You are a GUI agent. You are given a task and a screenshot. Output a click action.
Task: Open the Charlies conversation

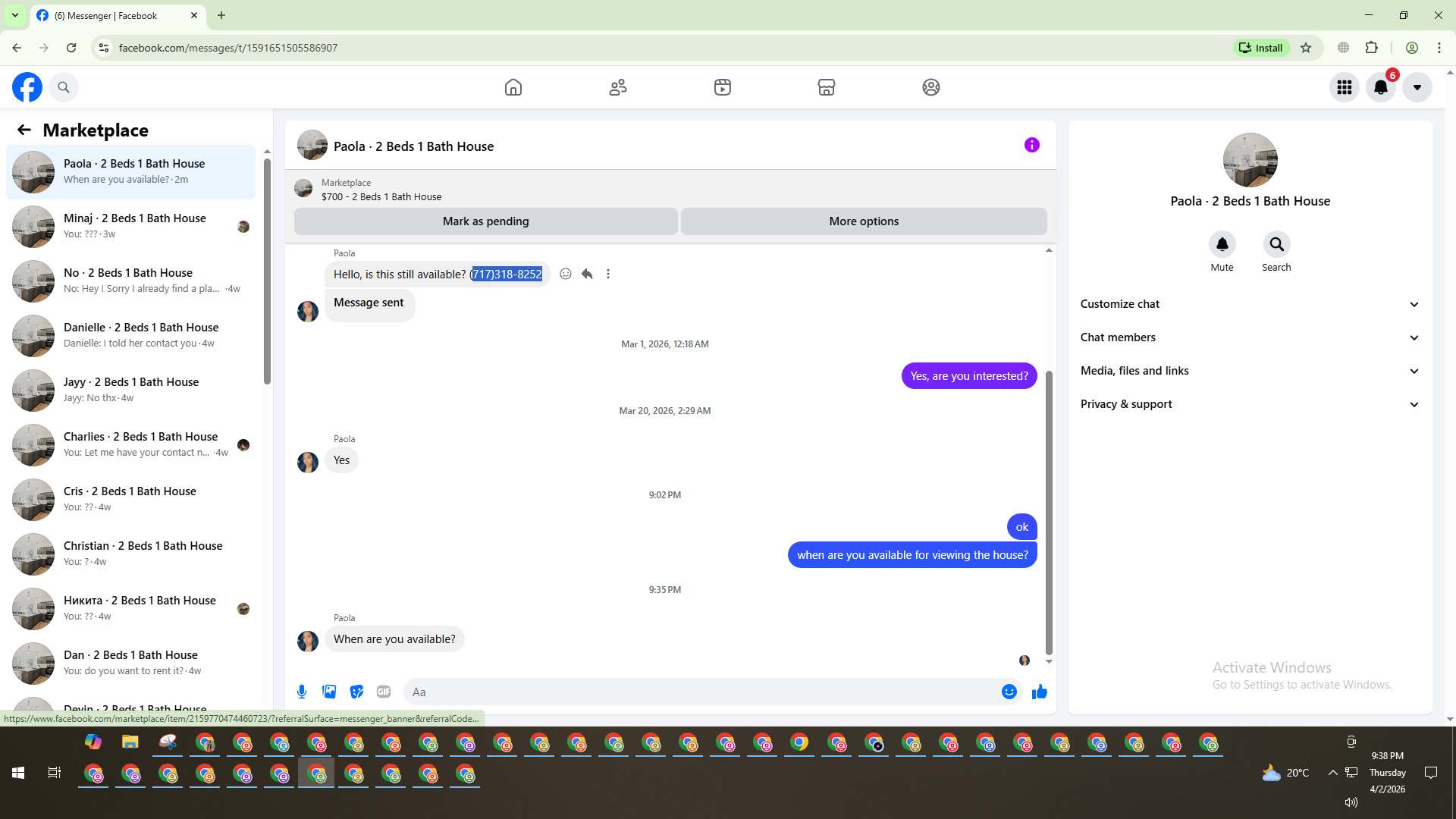pyautogui.click(x=130, y=445)
